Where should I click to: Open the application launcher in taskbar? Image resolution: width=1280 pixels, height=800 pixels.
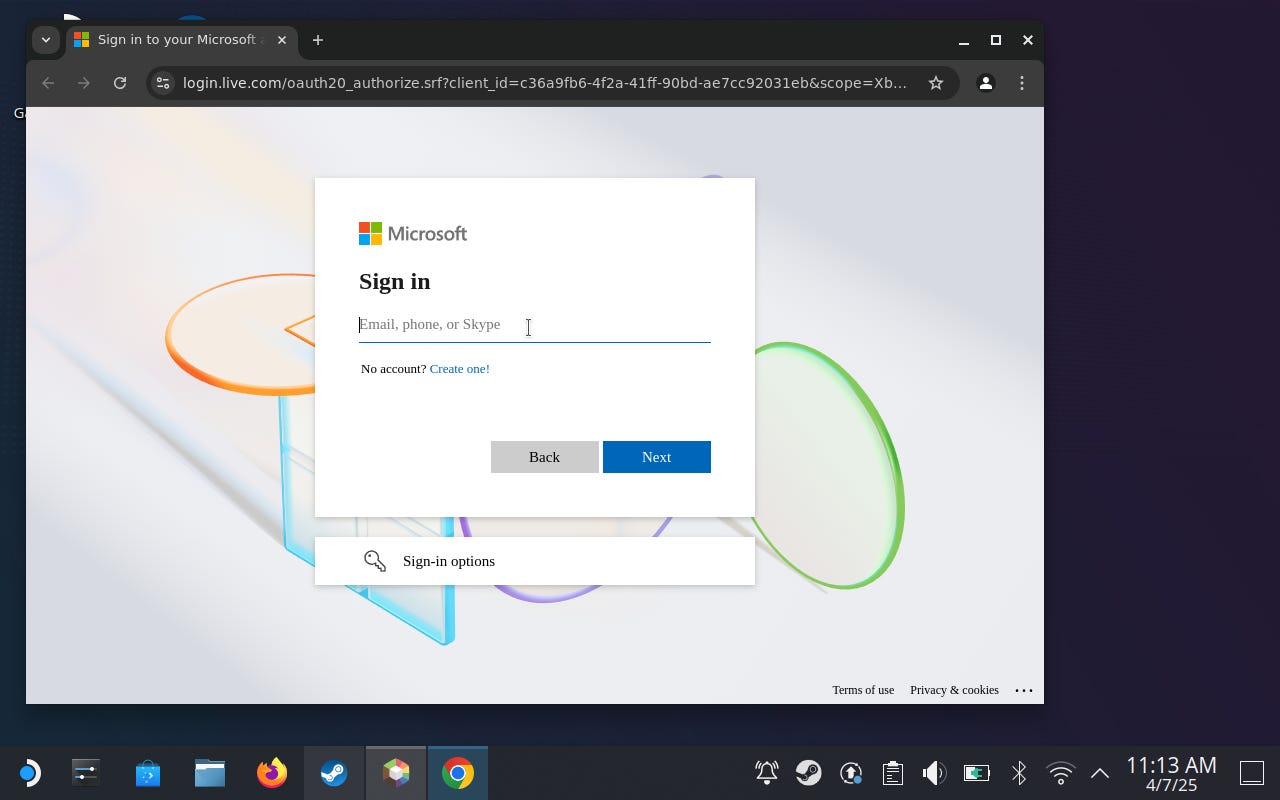(28, 773)
